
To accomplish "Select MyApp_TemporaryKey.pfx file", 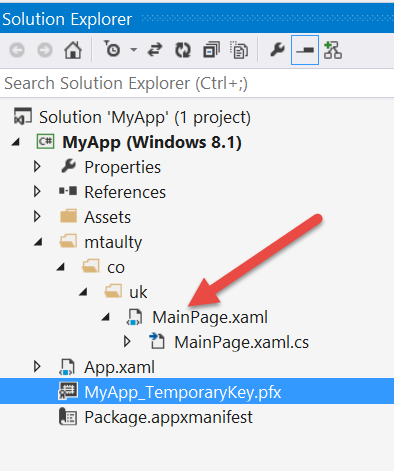I will (183, 392).
